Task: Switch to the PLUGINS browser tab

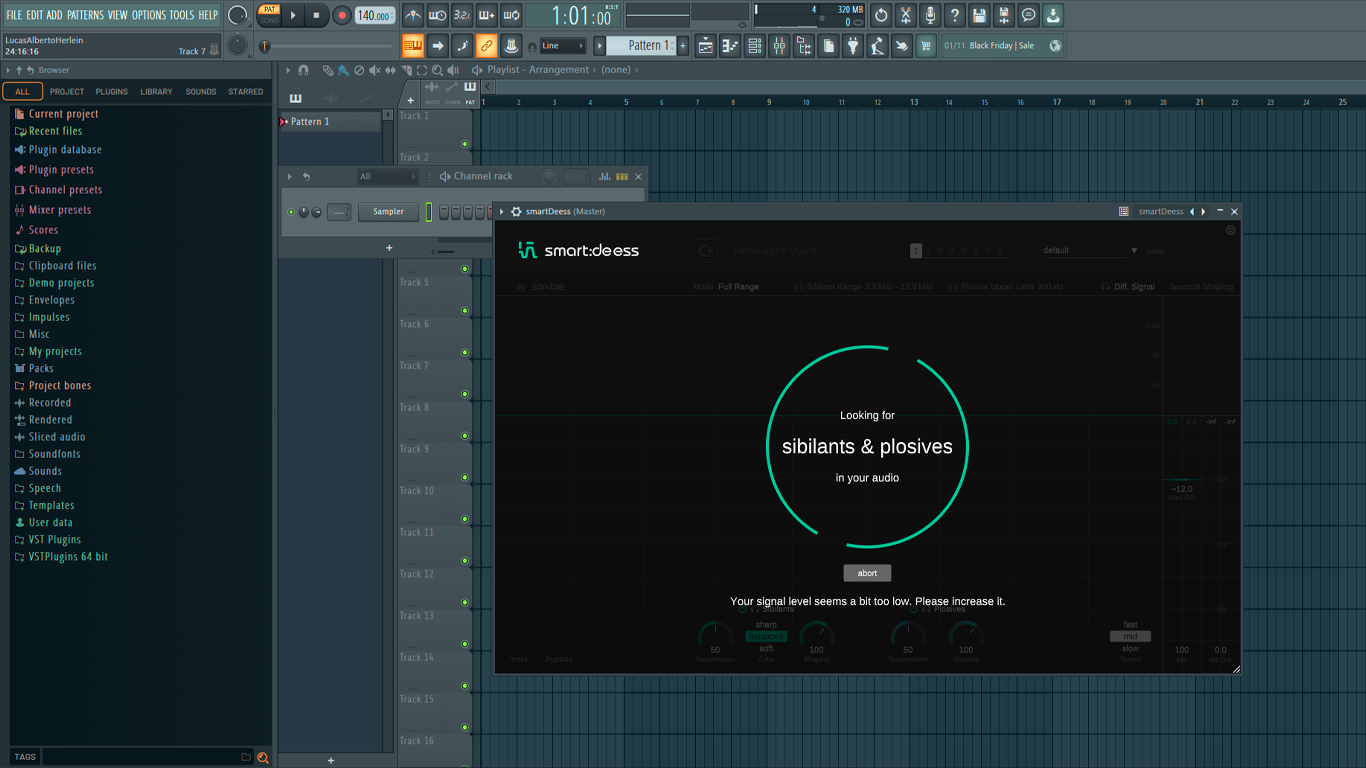Action: coord(111,92)
